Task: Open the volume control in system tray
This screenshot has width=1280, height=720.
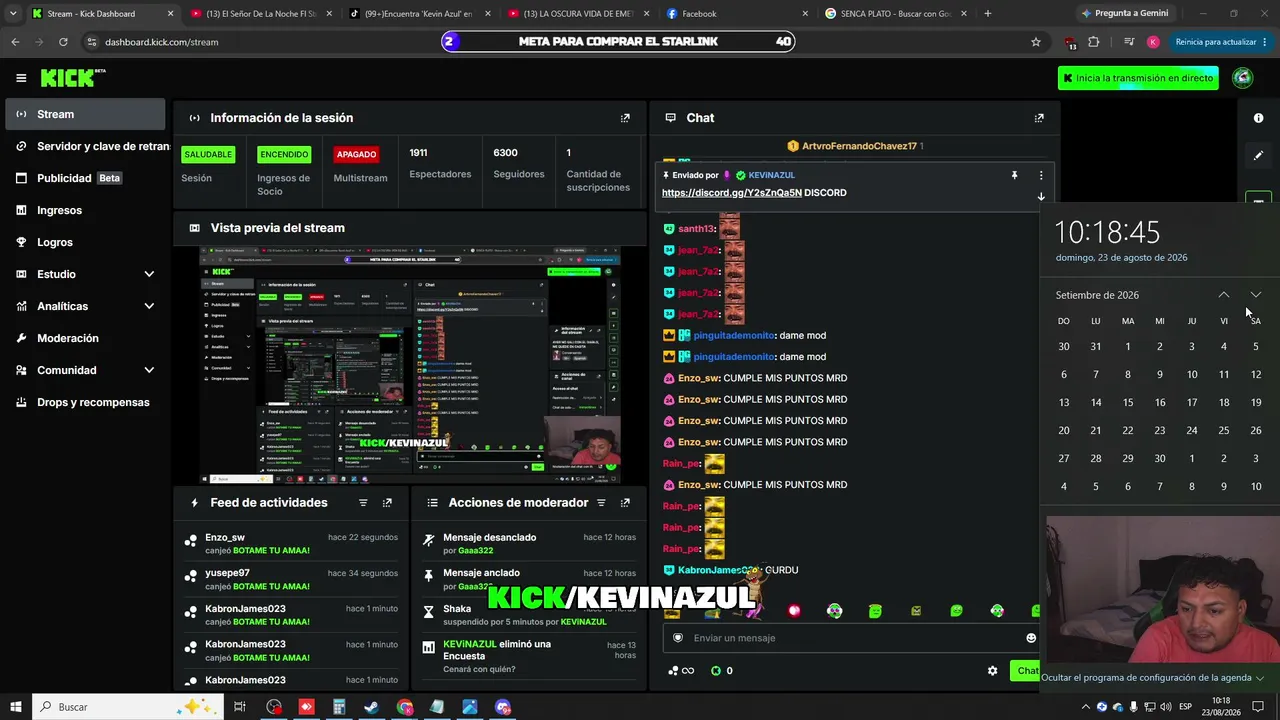Action: [1165, 707]
